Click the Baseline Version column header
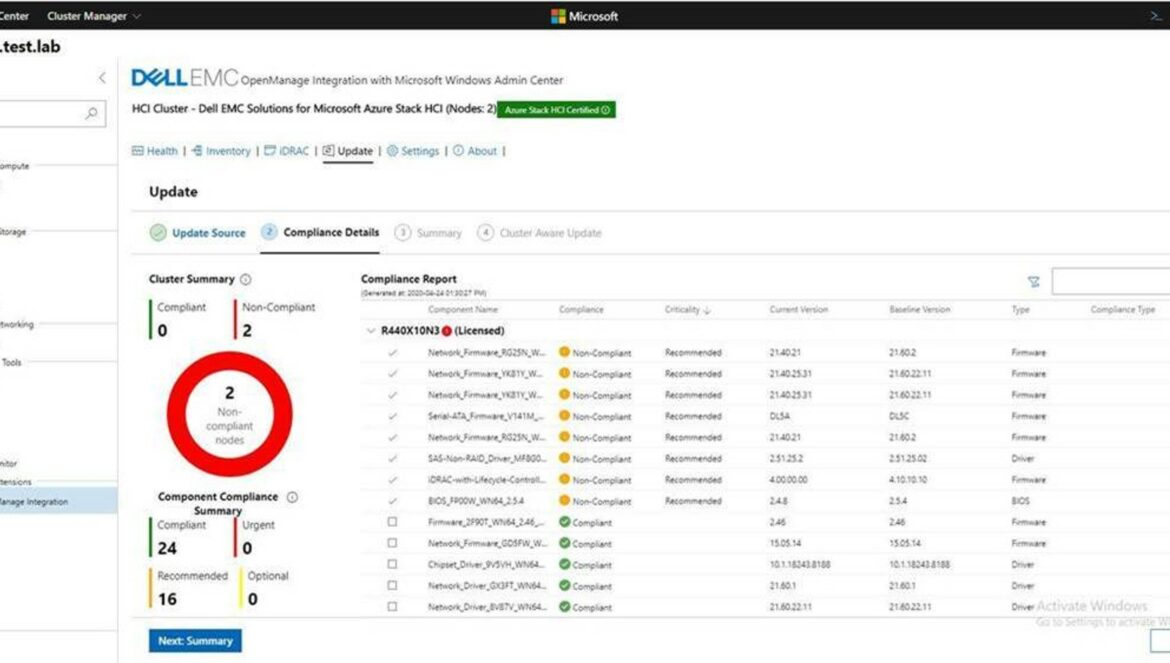Image resolution: width=1170 pixels, height=663 pixels. pos(919,309)
